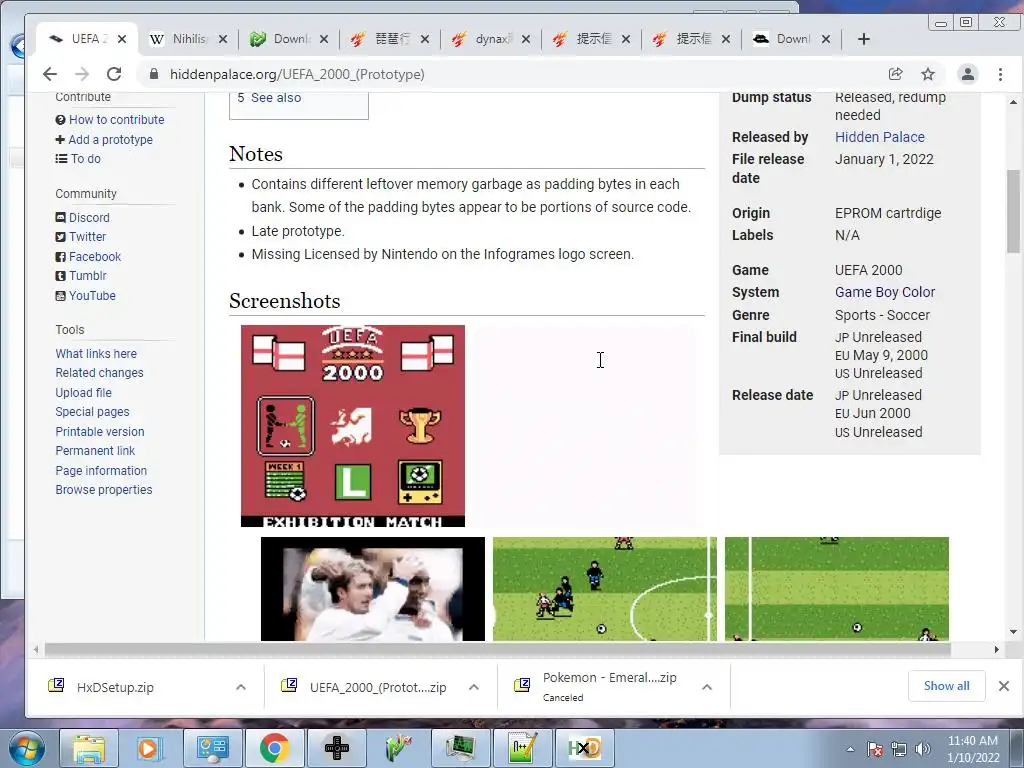Expand the UEFA_2000 zip download options
Image resolution: width=1024 pixels, height=768 pixels.
tap(473, 687)
